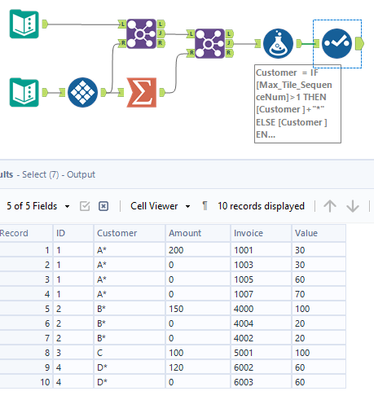Select the Summarize tool node
This screenshot has width=374, height=400.
pyautogui.click(x=142, y=92)
